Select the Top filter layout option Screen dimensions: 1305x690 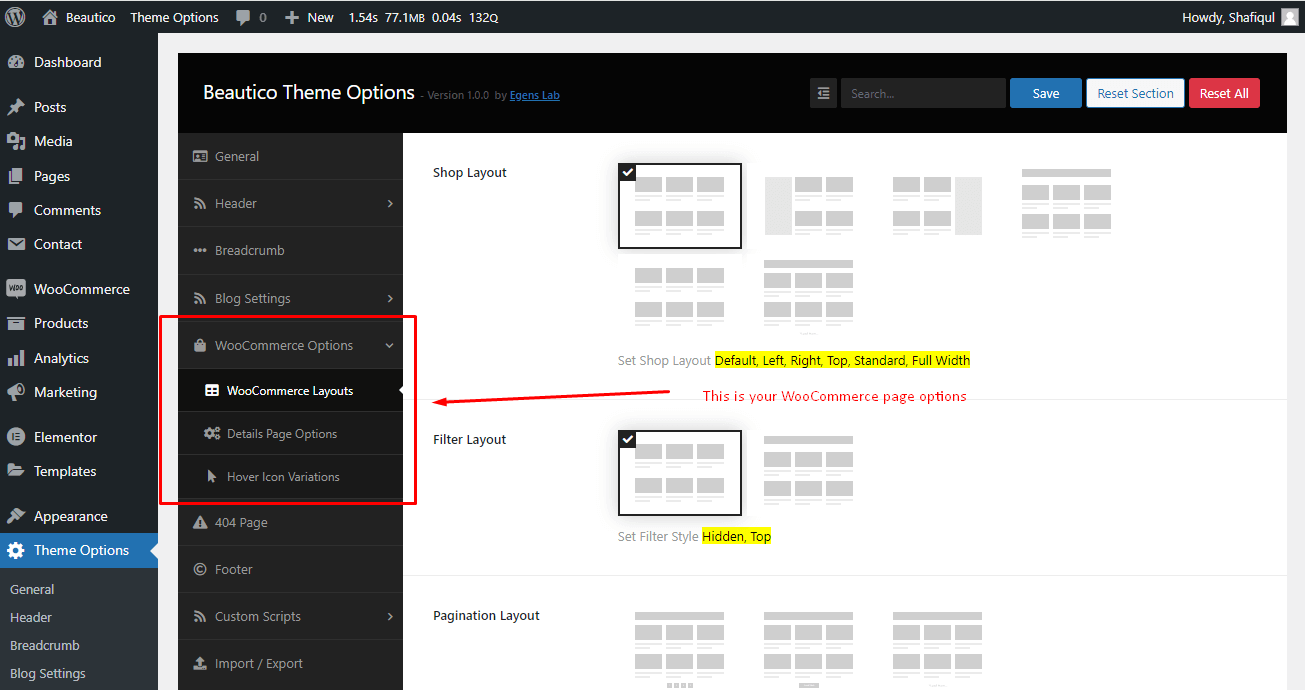(x=809, y=470)
